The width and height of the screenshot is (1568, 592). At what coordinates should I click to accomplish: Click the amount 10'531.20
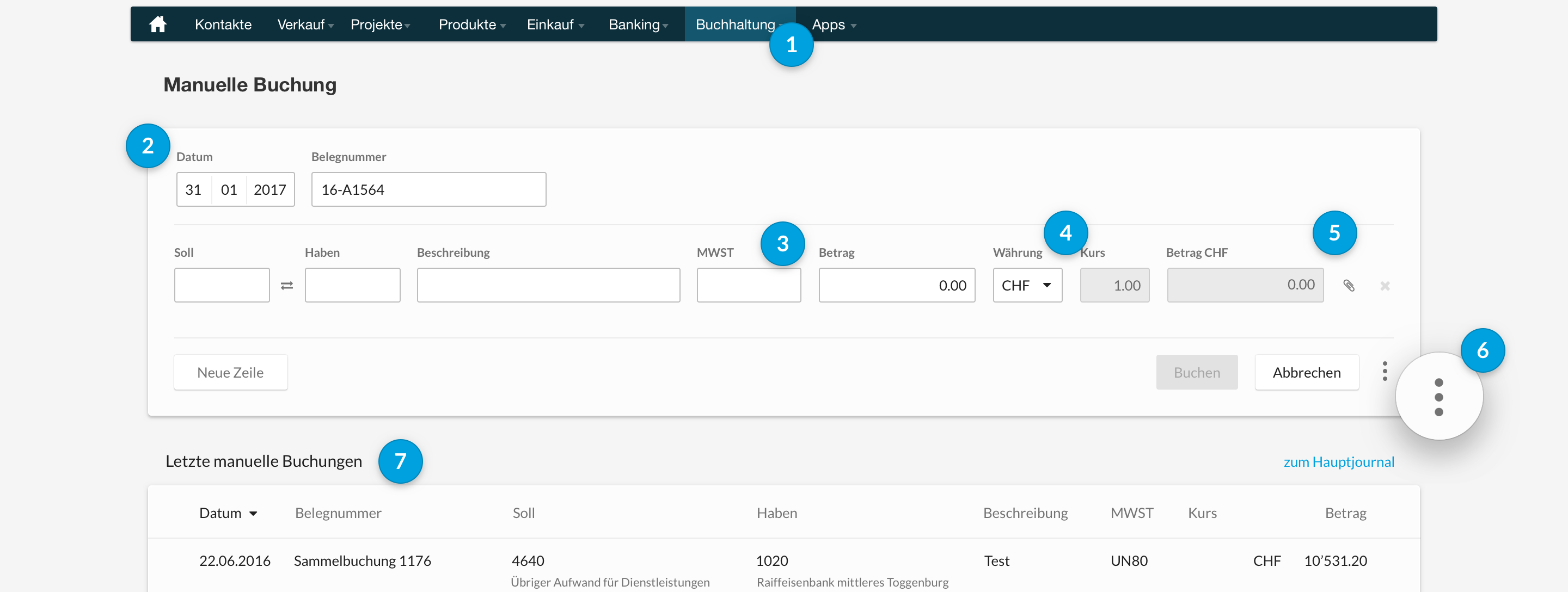[x=1336, y=560]
